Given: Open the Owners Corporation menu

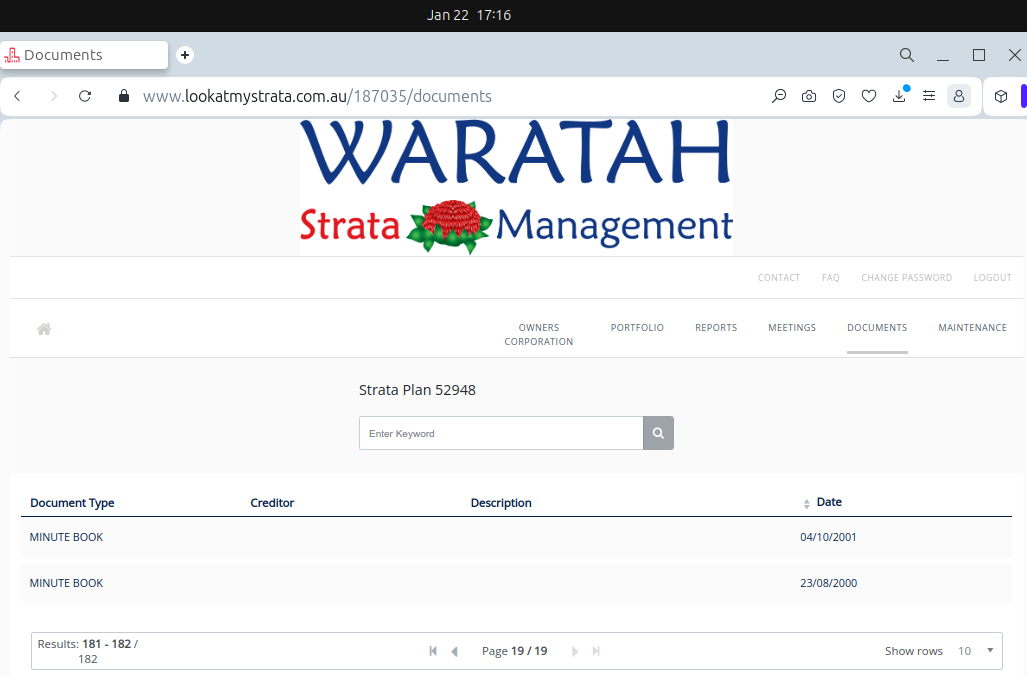Looking at the screenshot, I should click(538, 334).
